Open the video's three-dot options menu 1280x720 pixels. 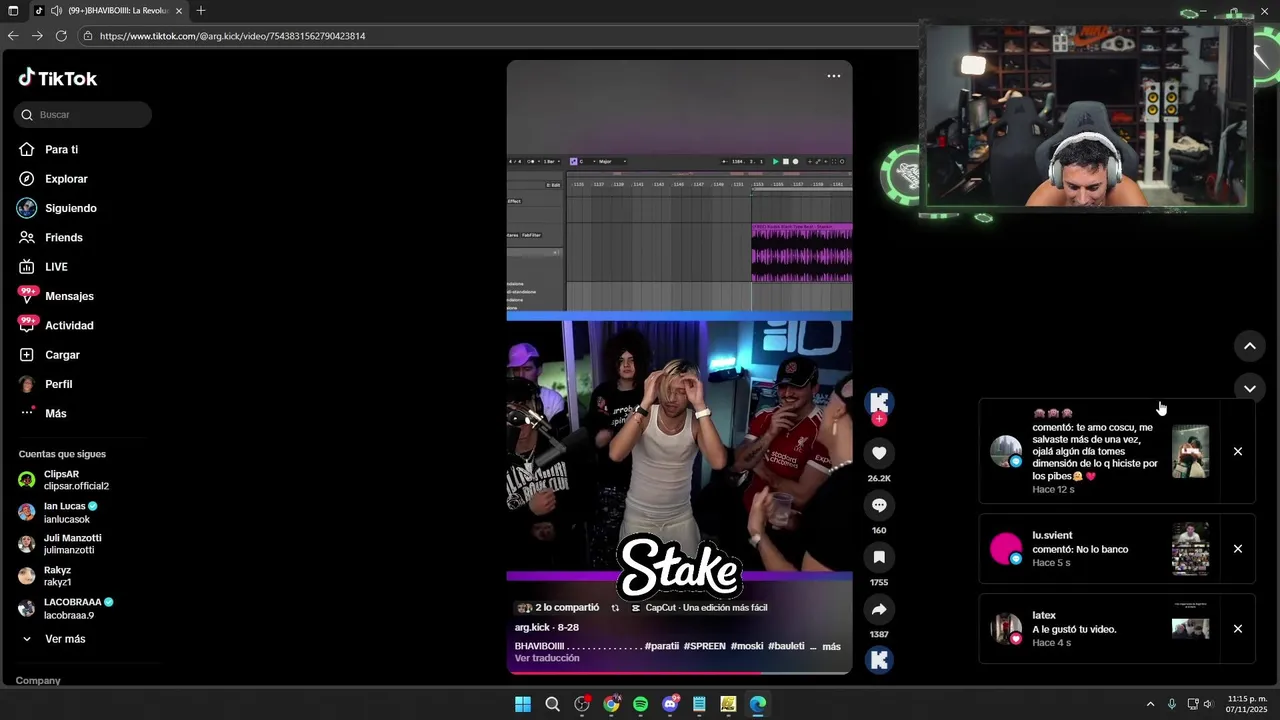[833, 76]
